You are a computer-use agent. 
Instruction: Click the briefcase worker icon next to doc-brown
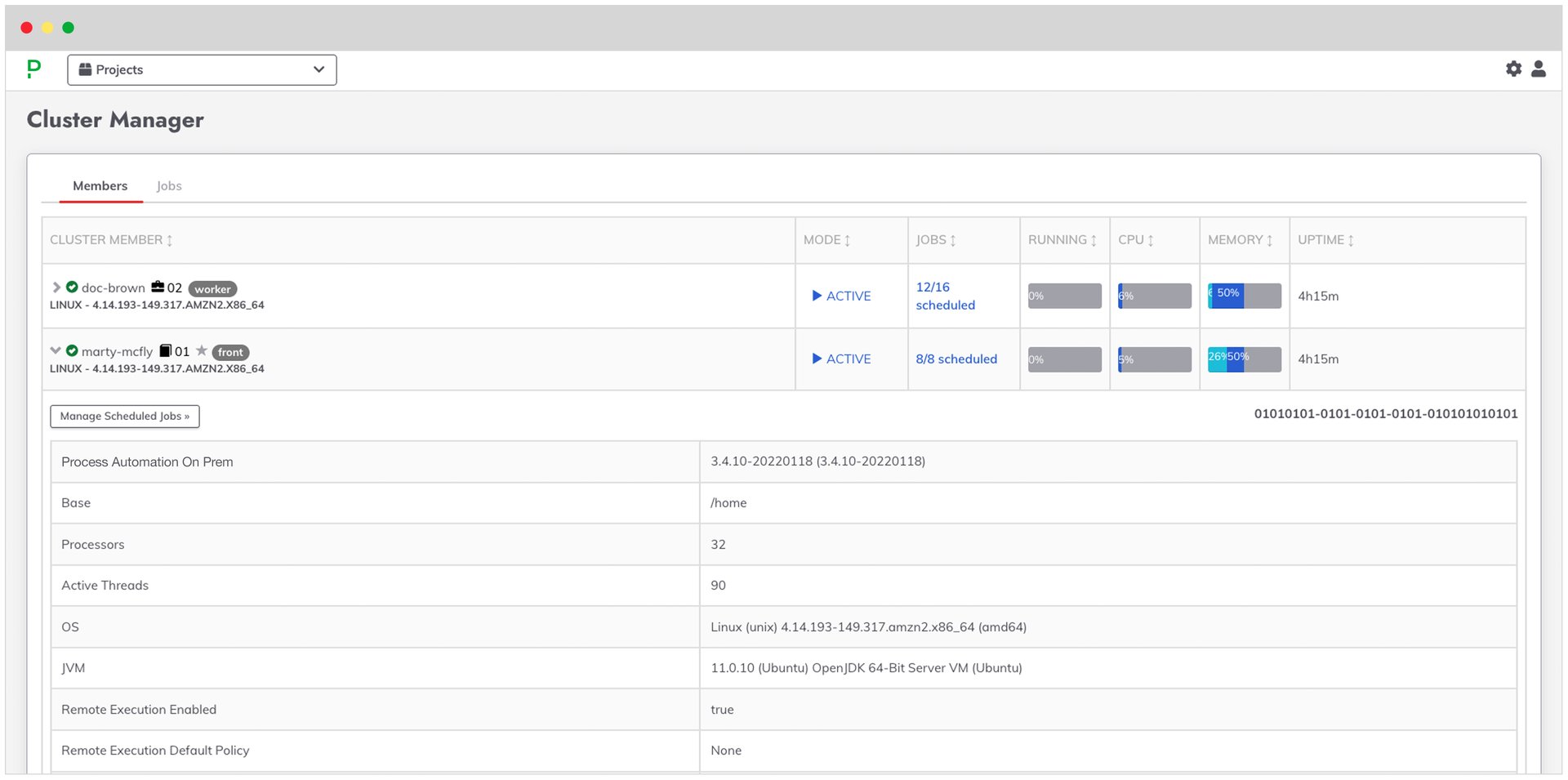click(158, 287)
